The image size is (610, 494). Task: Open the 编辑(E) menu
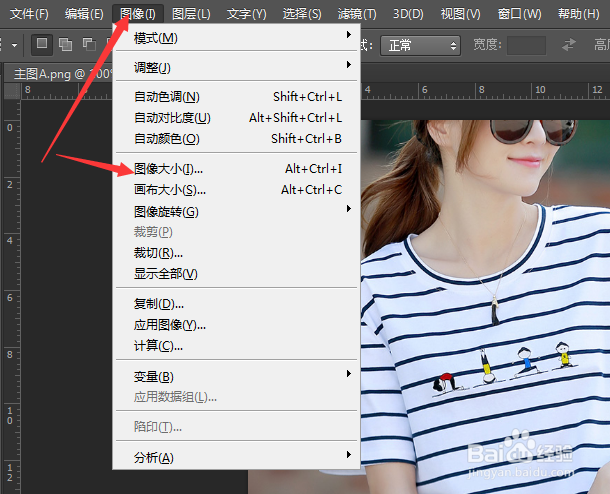[x=84, y=14]
